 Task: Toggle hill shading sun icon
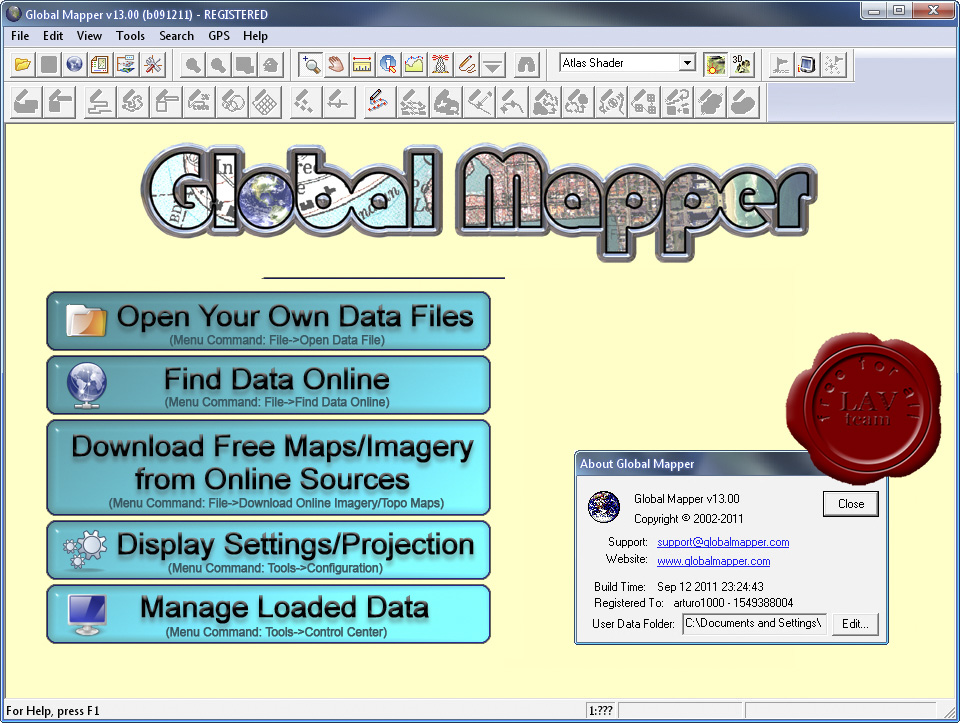coord(714,65)
